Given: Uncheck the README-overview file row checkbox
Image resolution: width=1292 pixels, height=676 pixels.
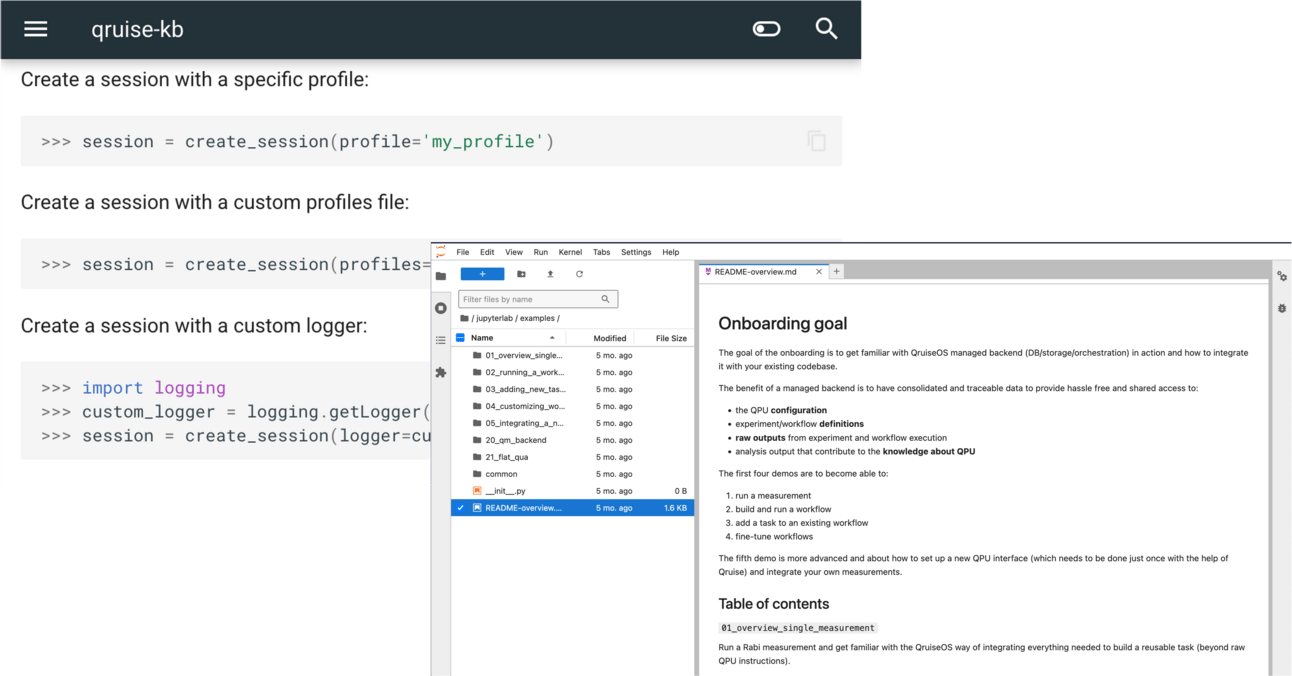Looking at the screenshot, I should (x=460, y=508).
